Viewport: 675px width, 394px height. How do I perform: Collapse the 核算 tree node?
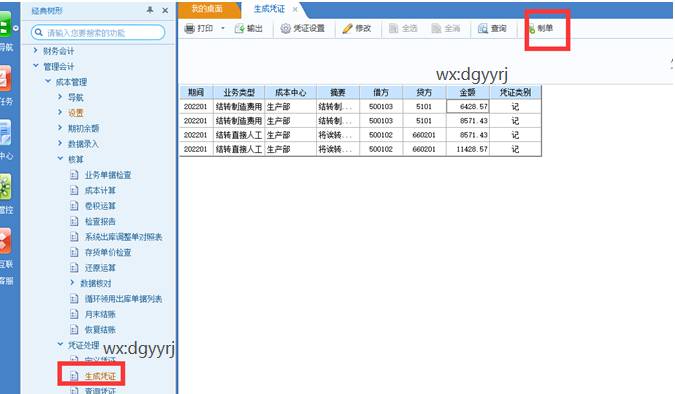click(x=60, y=159)
